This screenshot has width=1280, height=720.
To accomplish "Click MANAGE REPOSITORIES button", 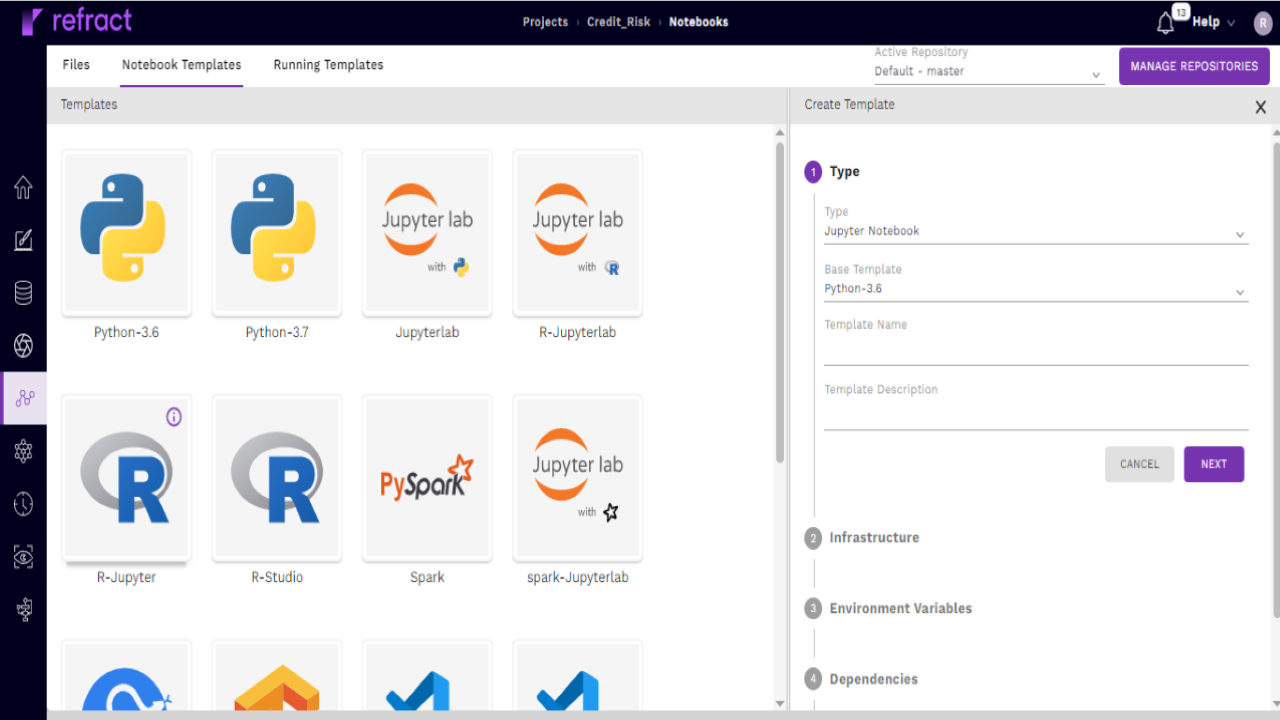I will pos(1194,65).
